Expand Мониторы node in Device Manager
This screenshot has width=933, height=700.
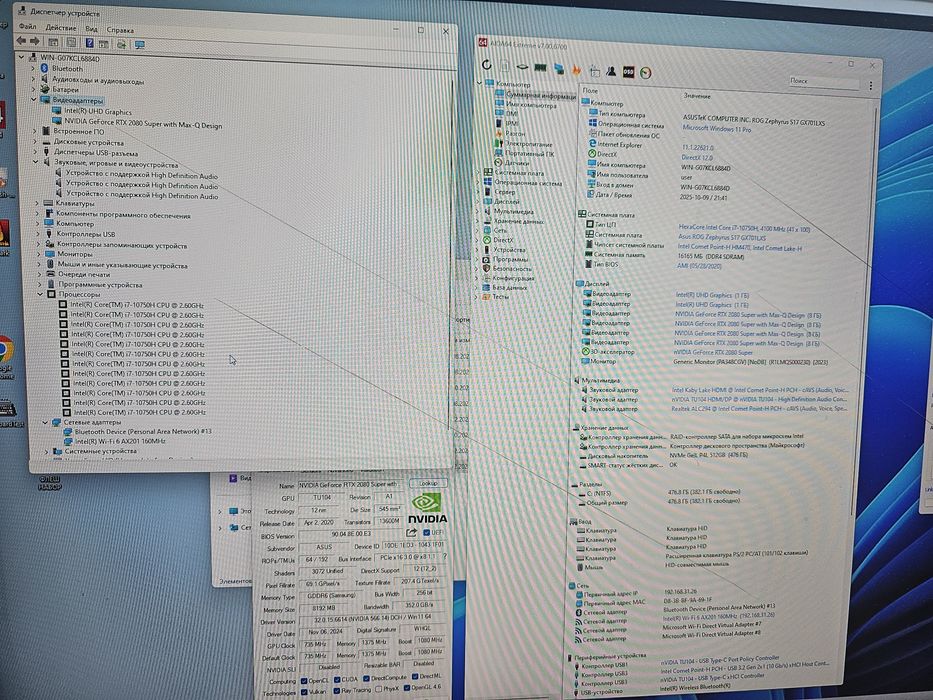tap(39, 254)
